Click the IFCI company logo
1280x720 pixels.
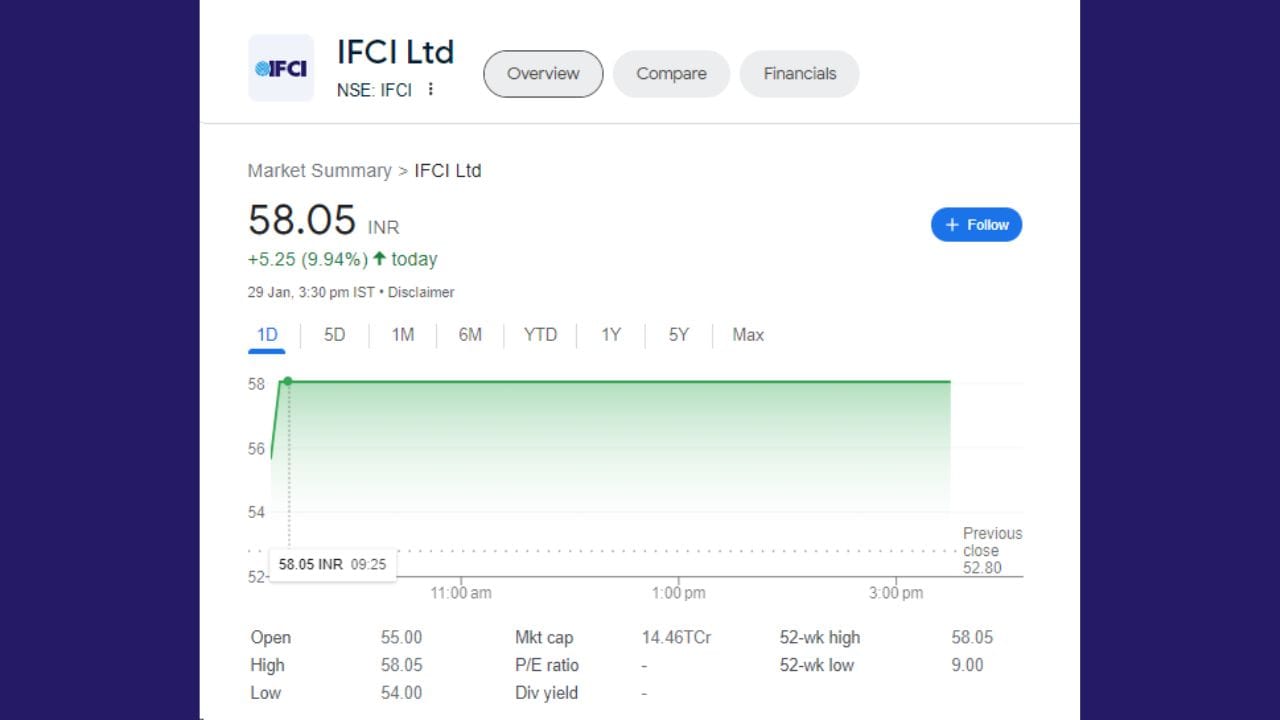tap(281, 67)
